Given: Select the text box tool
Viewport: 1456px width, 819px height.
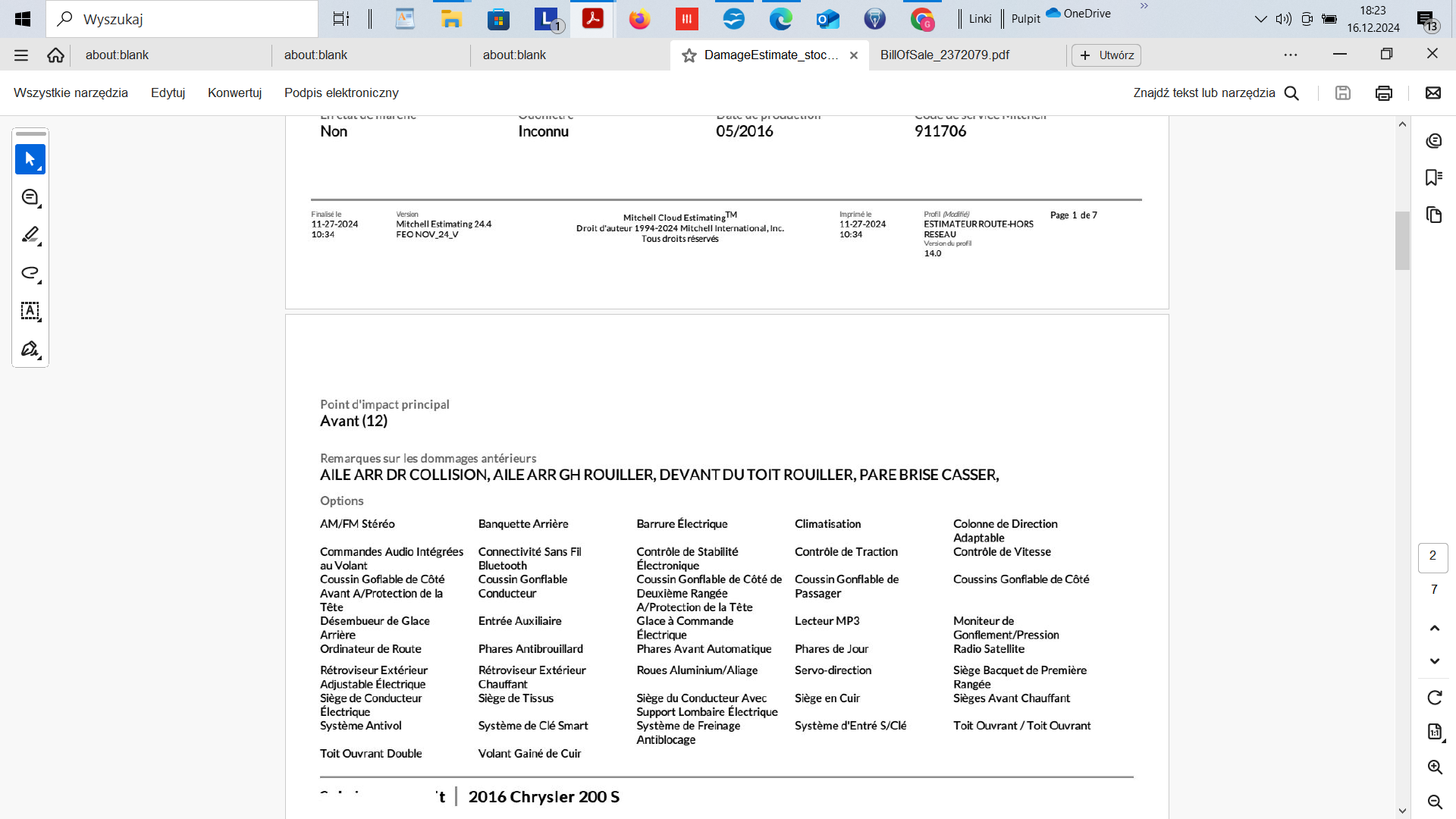Looking at the screenshot, I should pyautogui.click(x=30, y=311).
